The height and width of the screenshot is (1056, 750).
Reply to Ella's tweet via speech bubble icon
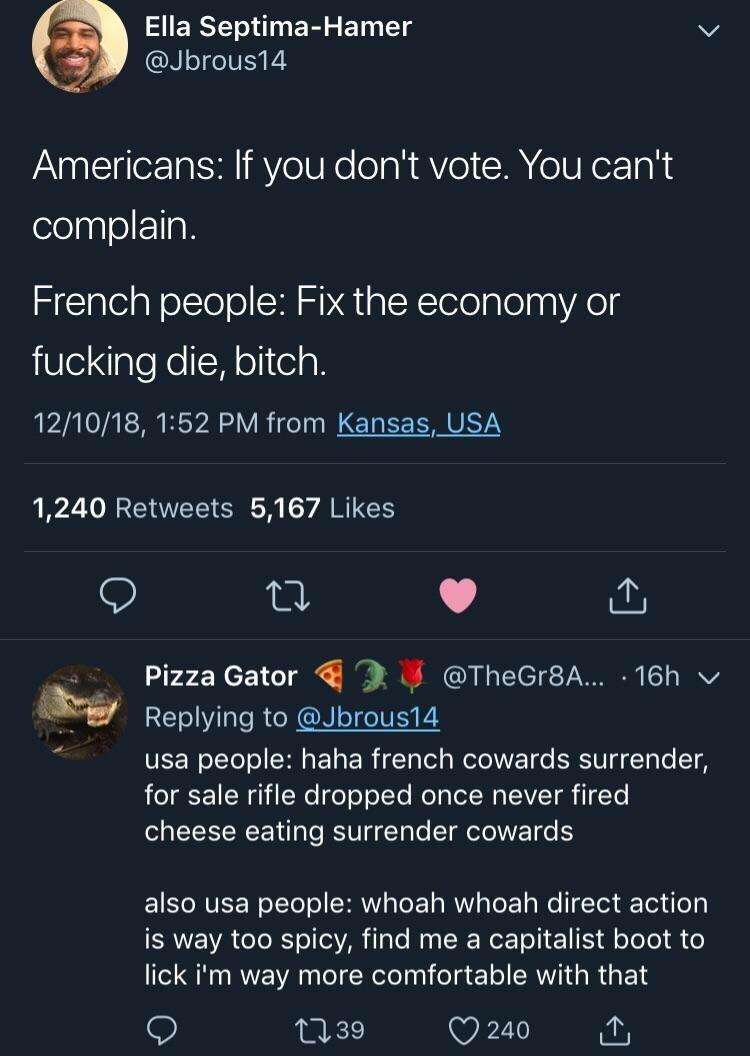click(120, 597)
